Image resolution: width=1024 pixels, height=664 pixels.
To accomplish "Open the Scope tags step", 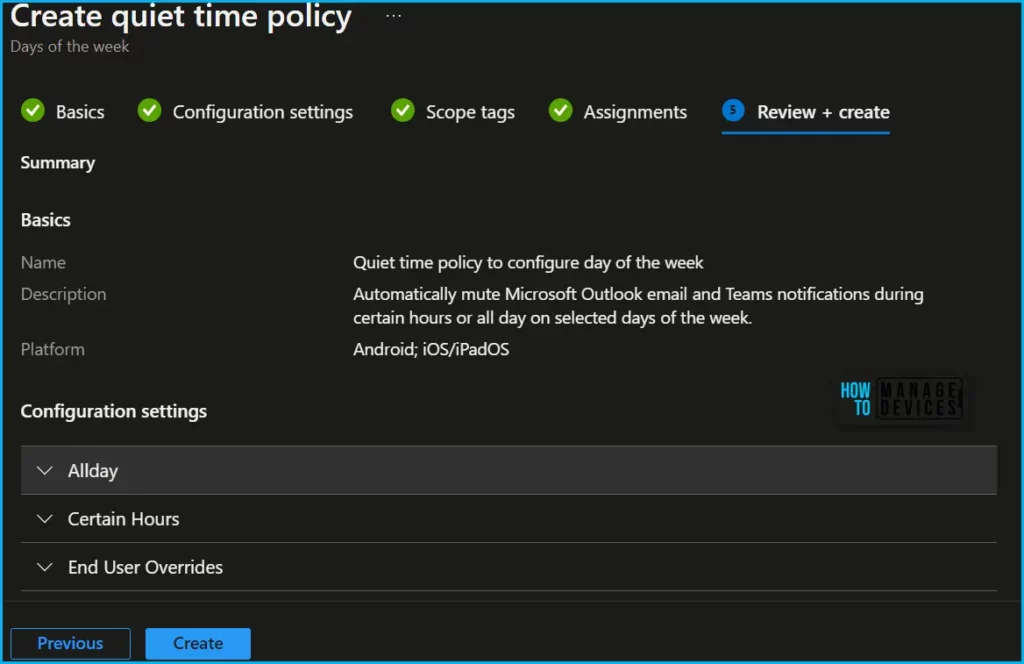I will click(x=470, y=112).
